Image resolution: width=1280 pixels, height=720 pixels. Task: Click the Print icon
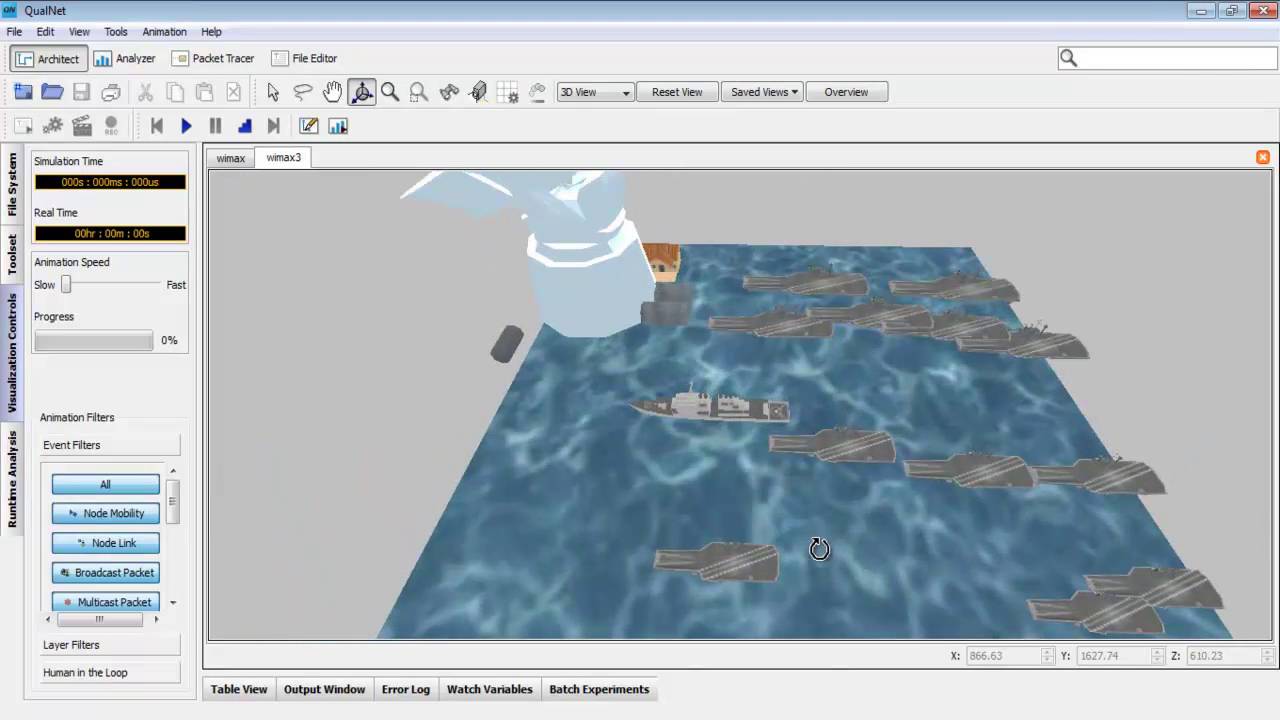tap(111, 92)
